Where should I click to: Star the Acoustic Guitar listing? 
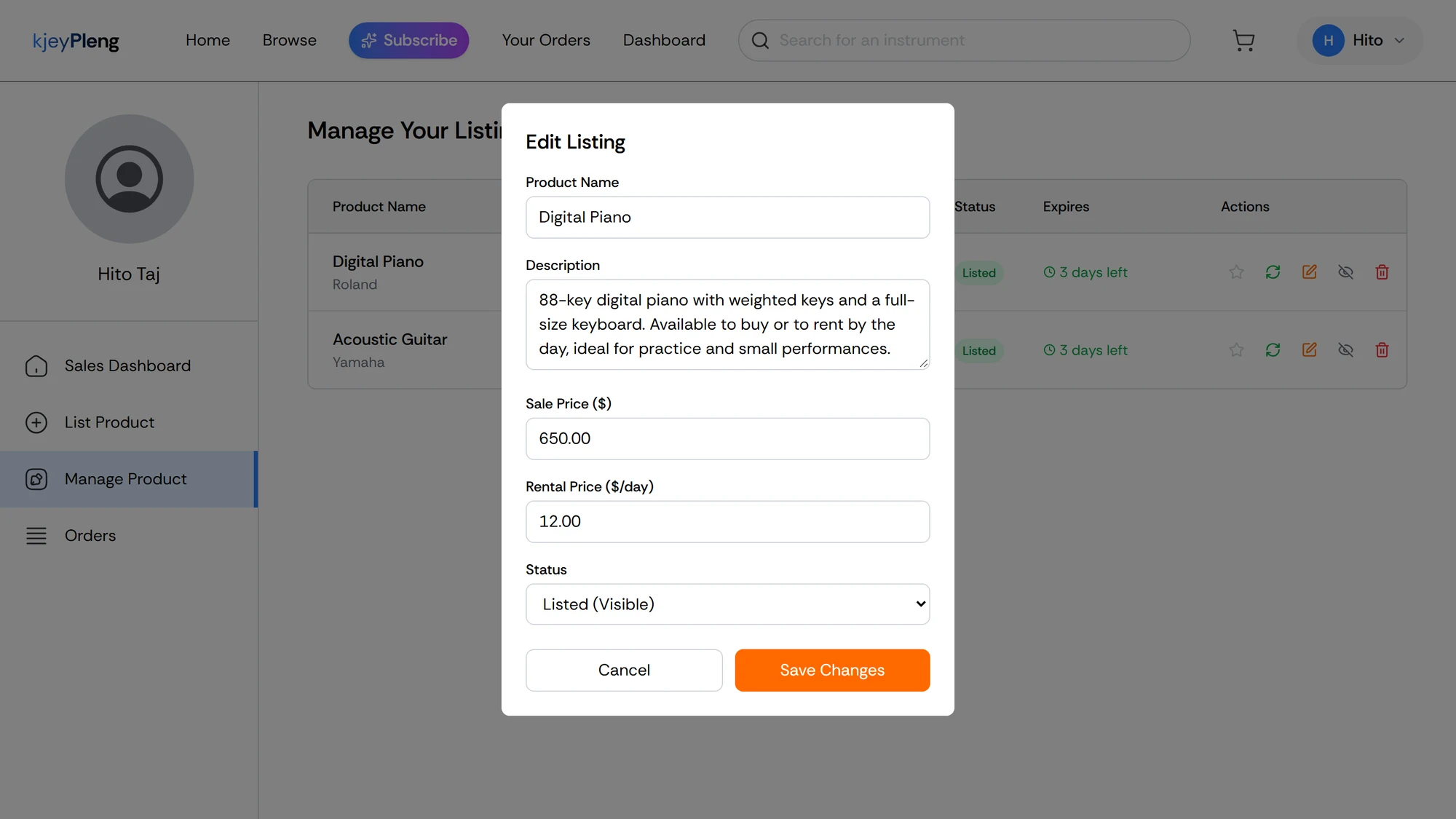pyautogui.click(x=1236, y=350)
